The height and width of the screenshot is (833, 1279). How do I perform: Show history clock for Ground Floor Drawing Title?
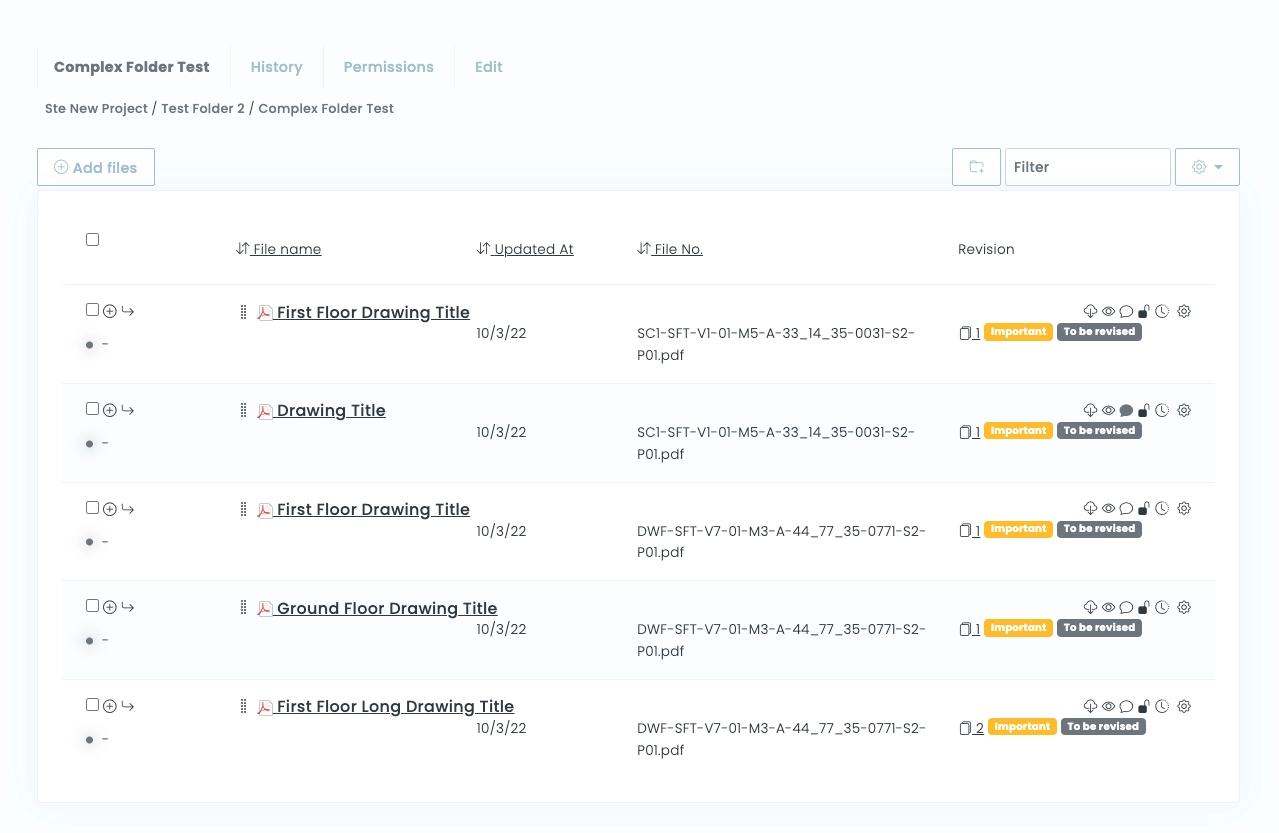click(1162, 608)
